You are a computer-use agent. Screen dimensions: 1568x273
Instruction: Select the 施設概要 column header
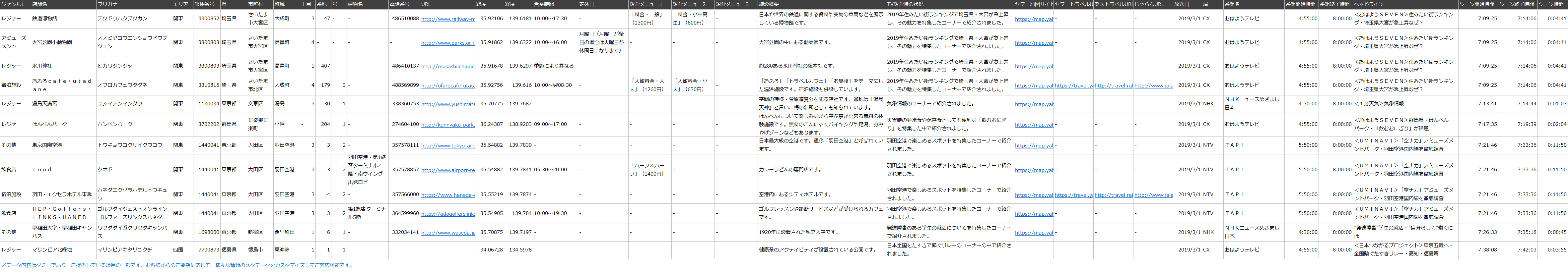click(768, 4)
